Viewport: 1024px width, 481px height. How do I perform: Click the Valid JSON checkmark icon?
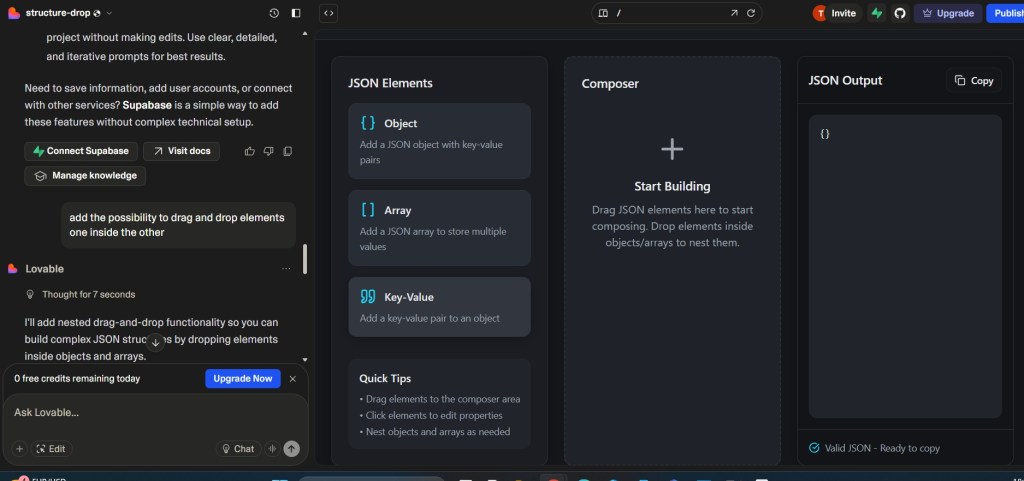pyautogui.click(x=814, y=448)
